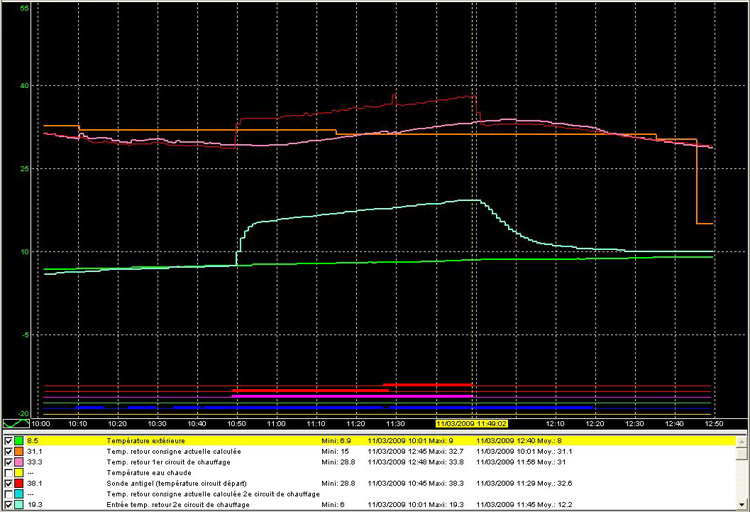750x512 pixels.
Task: Uncheck the Température extérieure checkbox
Action: tap(9, 440)
